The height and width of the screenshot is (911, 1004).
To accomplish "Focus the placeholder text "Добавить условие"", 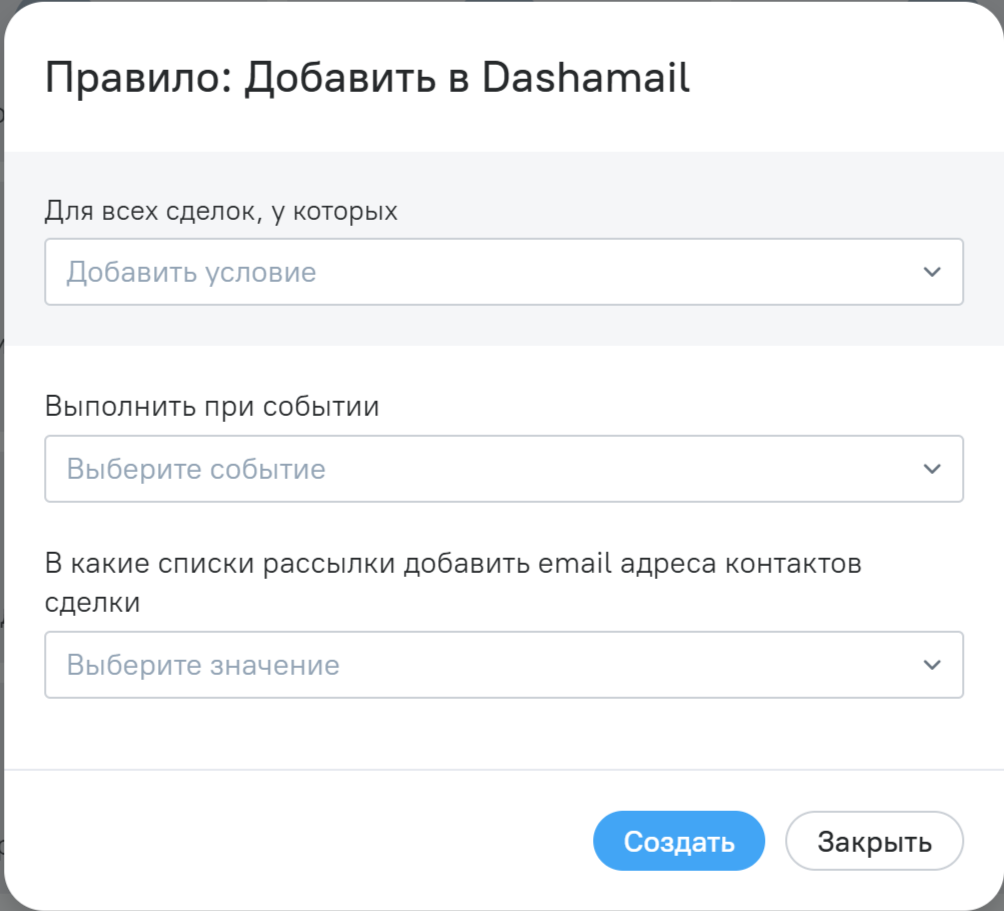I will (x=191, y=272).
